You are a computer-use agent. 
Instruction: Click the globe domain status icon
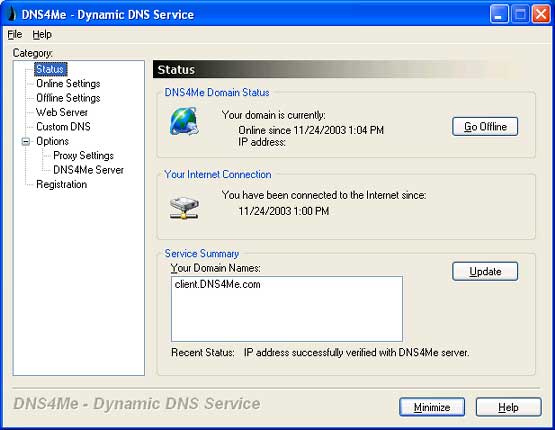184,121
